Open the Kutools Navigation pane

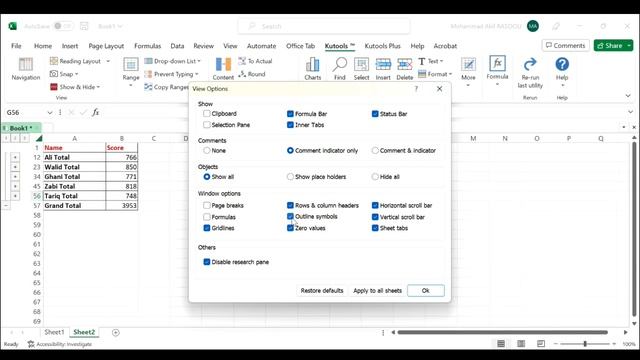(x=25, y=69)
